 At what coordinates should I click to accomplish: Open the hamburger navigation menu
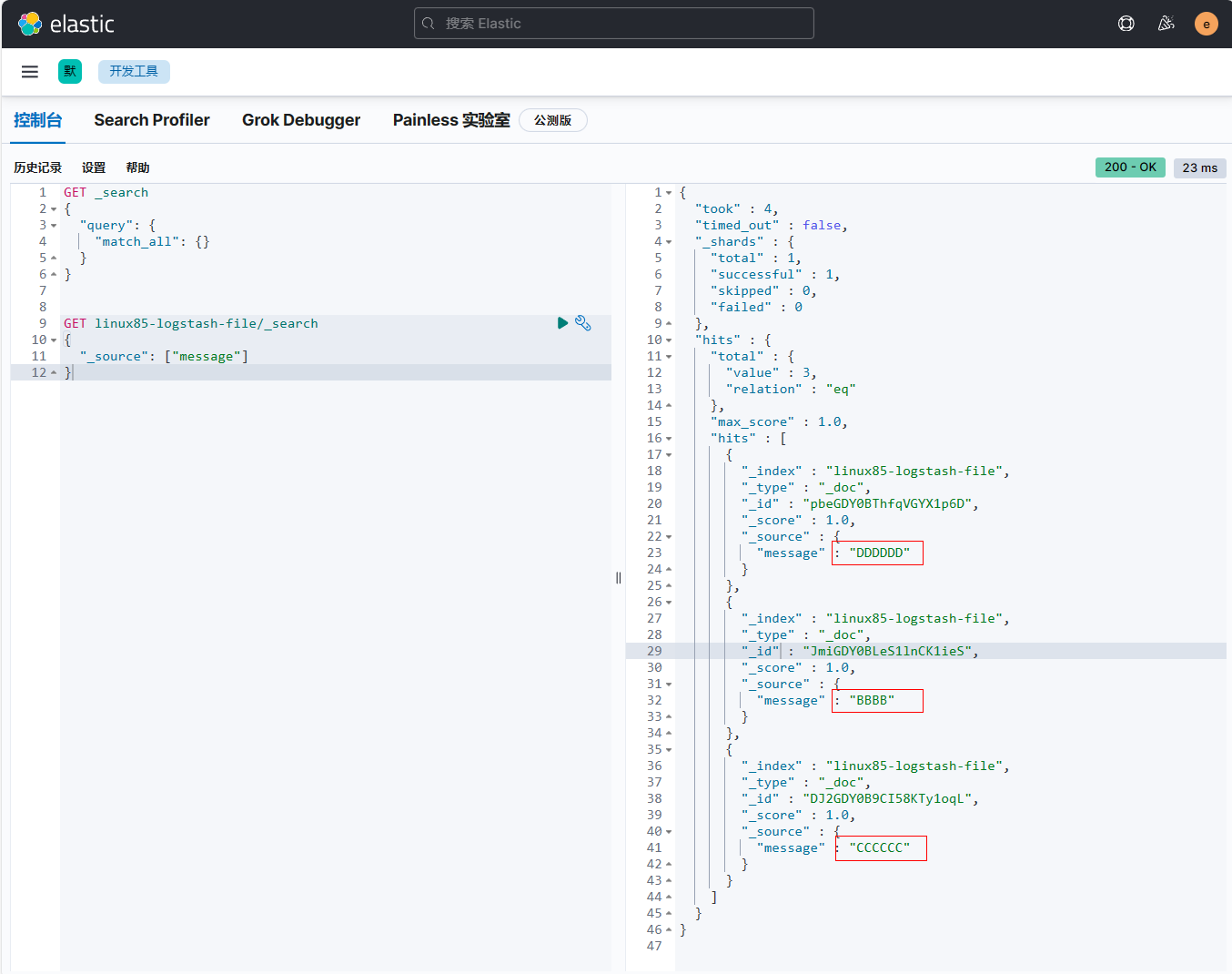pyautogui.click(x=30, y=72)
